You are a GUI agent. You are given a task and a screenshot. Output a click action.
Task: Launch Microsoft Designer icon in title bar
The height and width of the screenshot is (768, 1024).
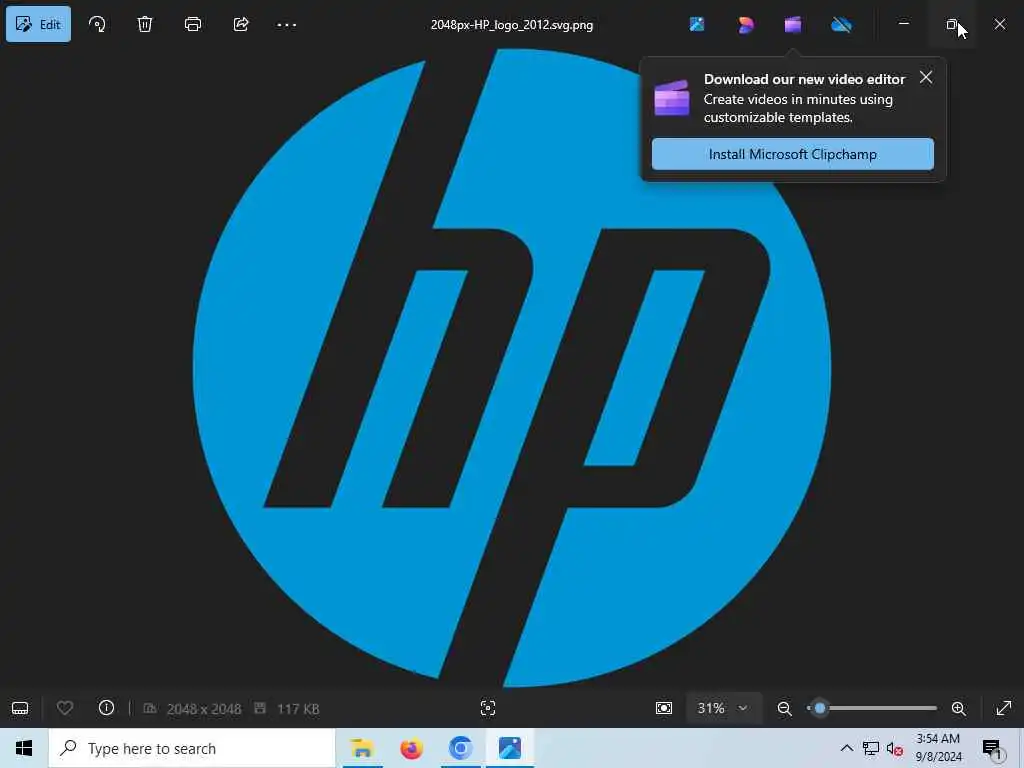click(x=745, y=25)
